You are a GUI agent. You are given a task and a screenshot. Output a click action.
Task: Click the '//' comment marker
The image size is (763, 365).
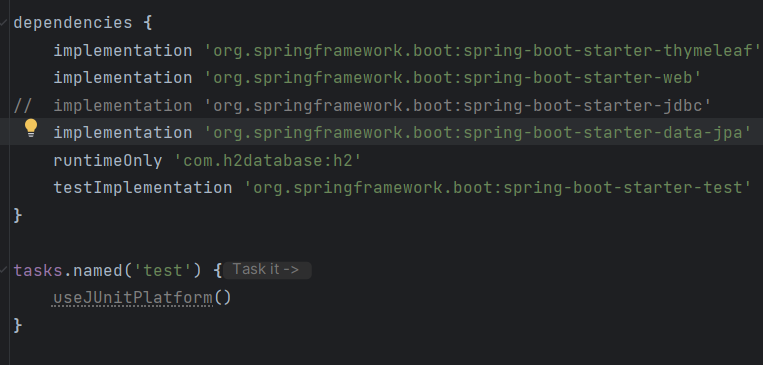click(x=23, y=105)
